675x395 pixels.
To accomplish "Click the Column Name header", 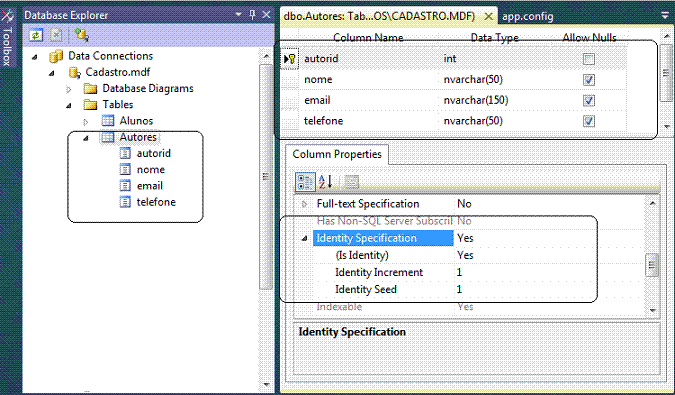I will point(368,38).
